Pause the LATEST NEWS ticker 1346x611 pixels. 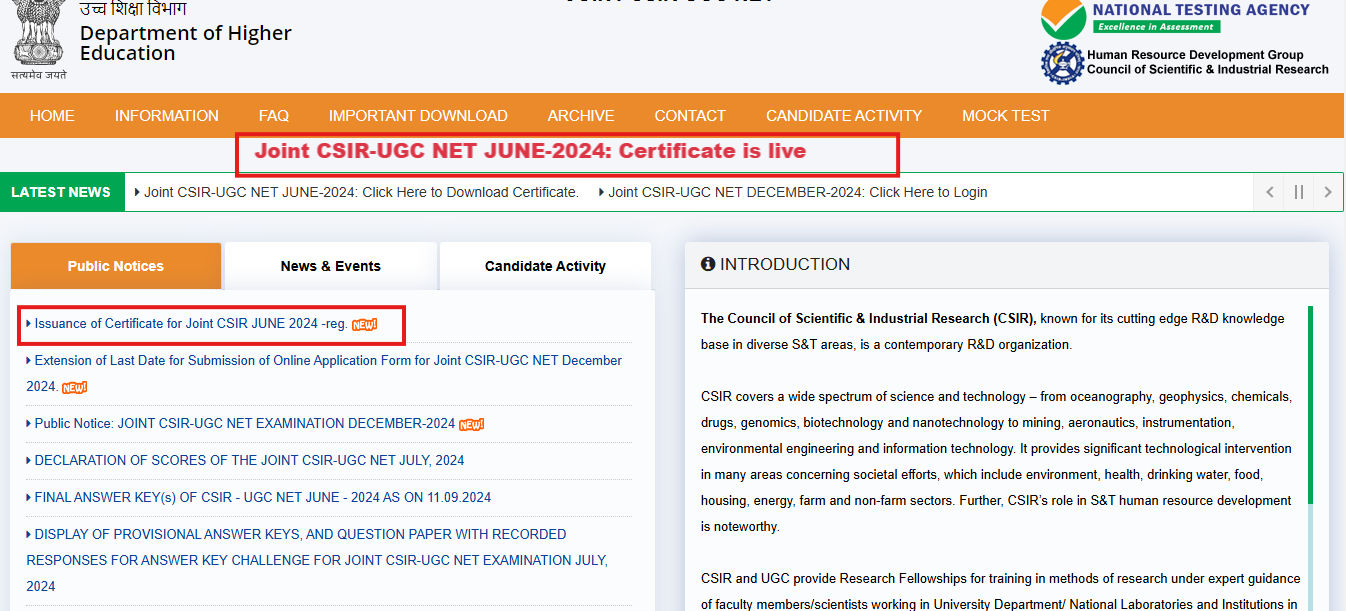[x=1297, y=192]
